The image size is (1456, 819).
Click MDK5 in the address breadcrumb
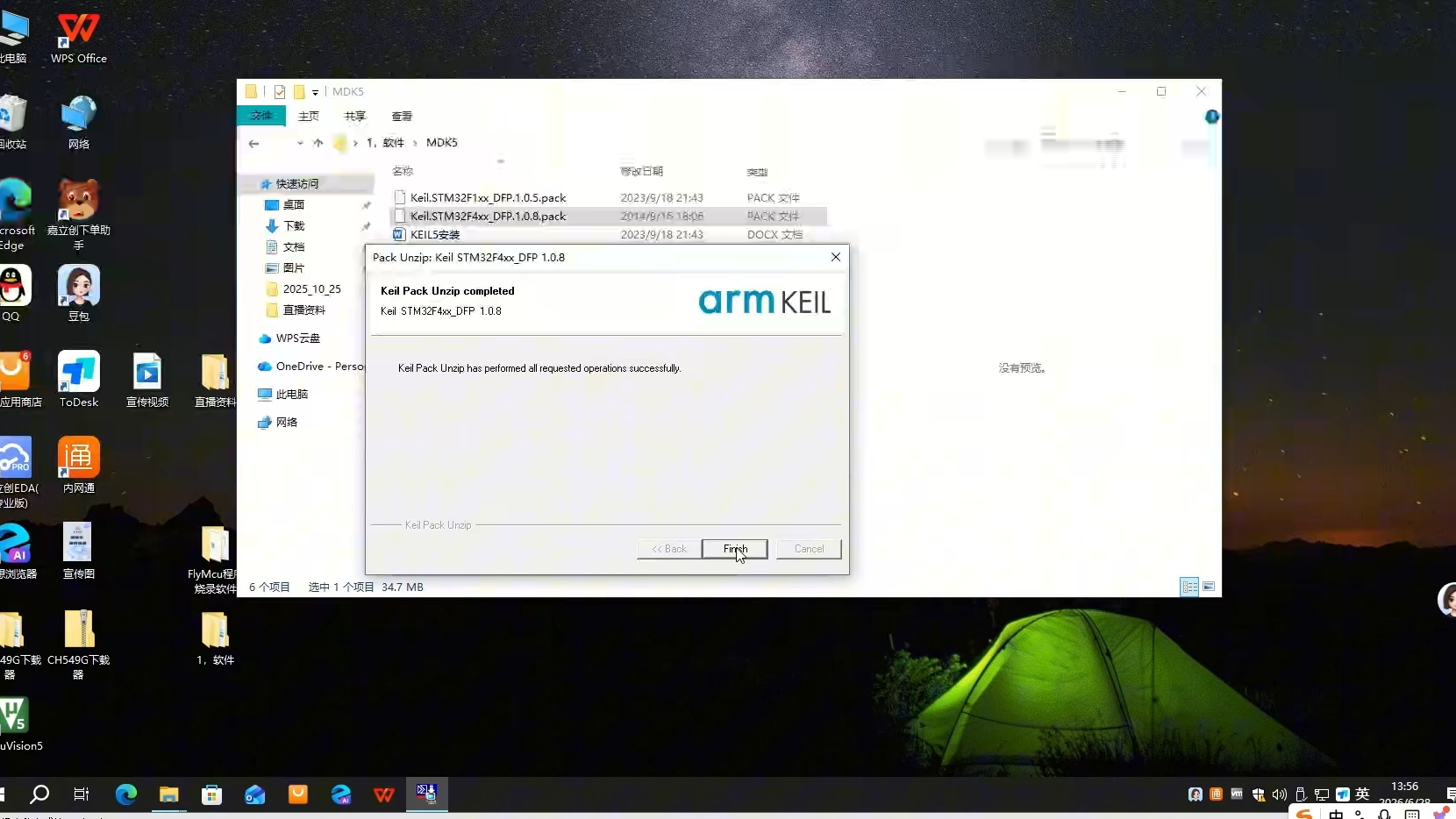click(x=441, y=142)
